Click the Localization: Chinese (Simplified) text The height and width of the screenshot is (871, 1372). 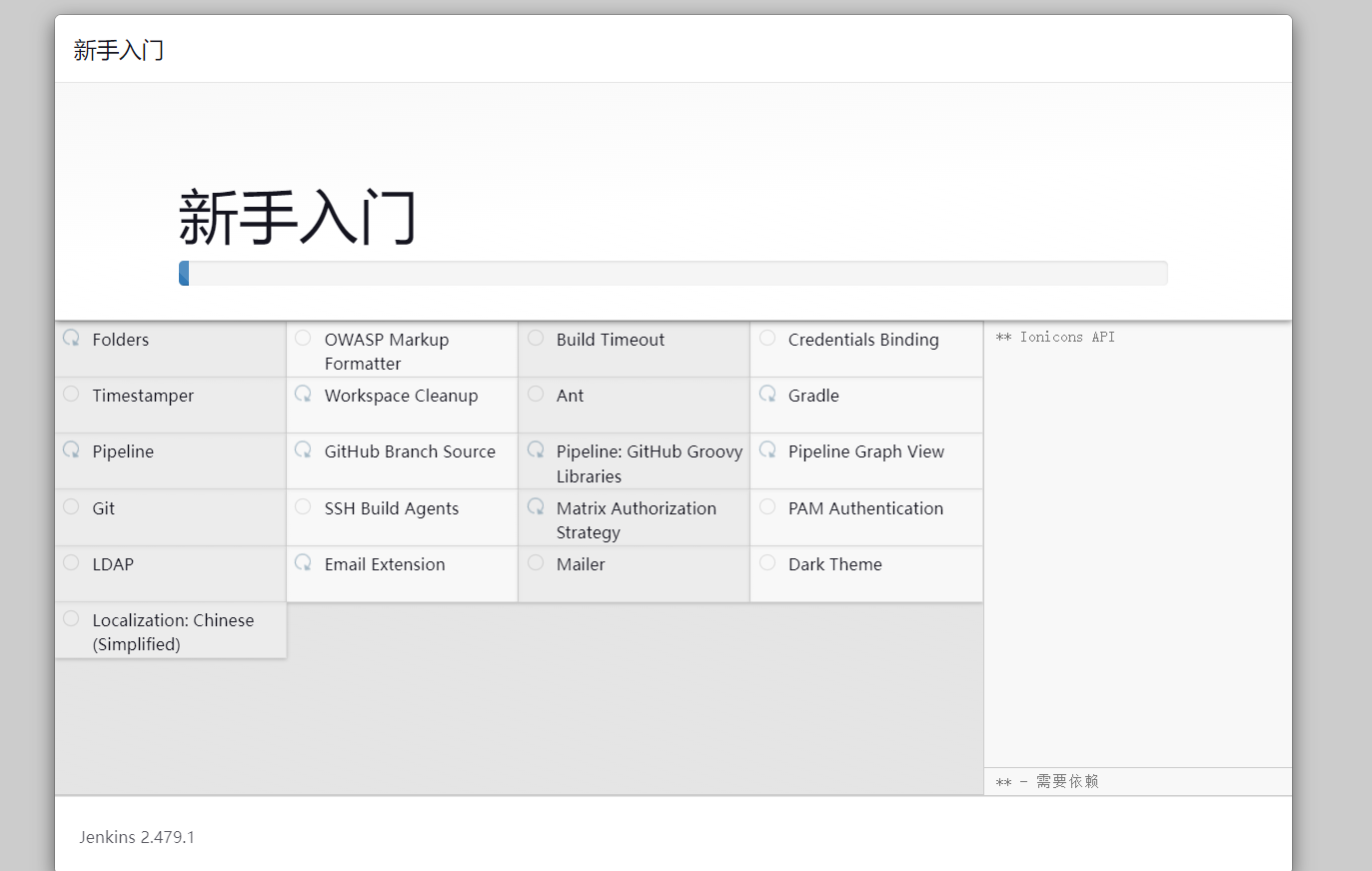click(x=173, y=632)
